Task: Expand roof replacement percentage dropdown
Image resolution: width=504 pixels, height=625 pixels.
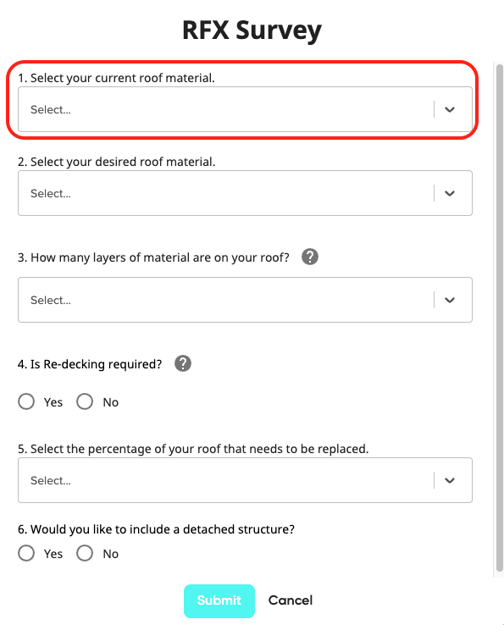Action: (245, 480)
